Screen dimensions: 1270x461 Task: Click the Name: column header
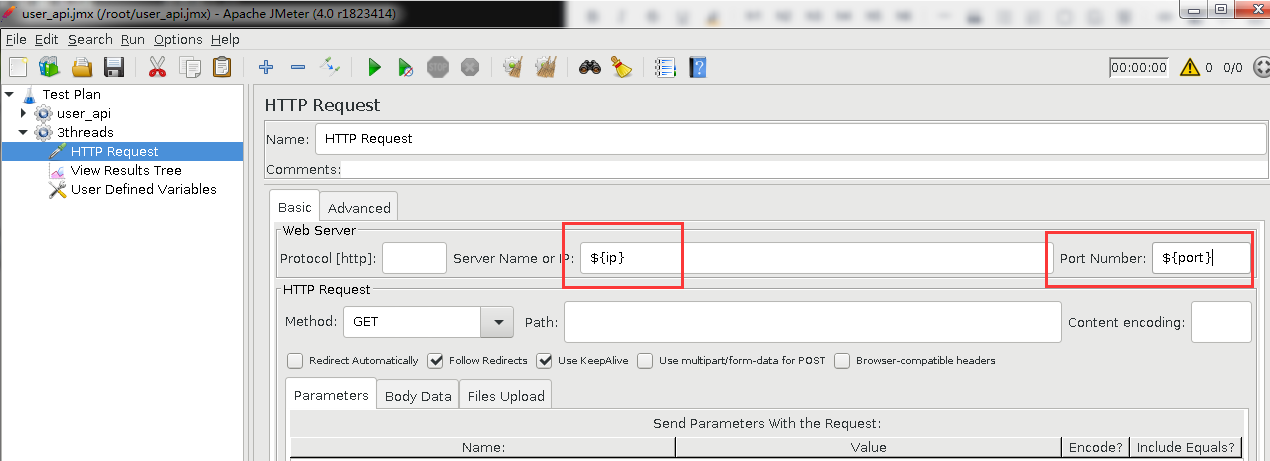(x=483, y=447)
